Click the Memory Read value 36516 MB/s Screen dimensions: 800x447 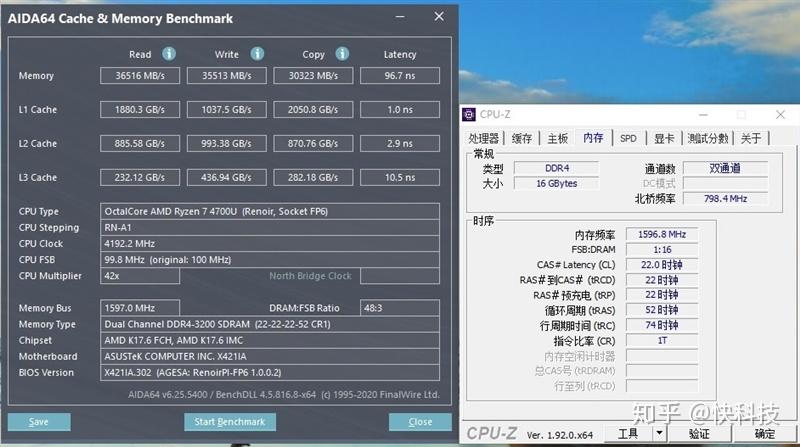[140, 76]
